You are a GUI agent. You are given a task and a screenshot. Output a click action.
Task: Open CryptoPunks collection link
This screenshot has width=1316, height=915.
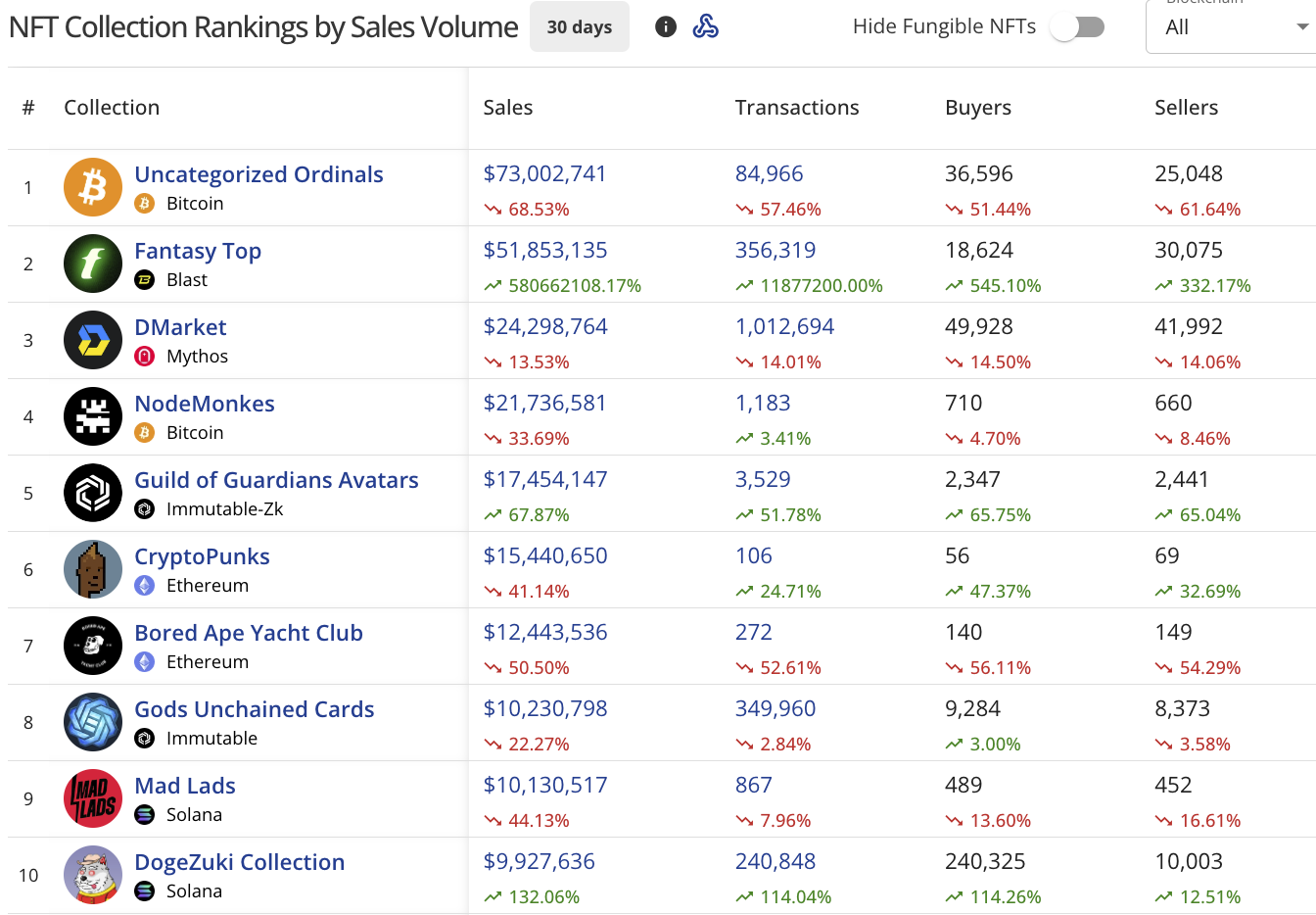[202, 556]
